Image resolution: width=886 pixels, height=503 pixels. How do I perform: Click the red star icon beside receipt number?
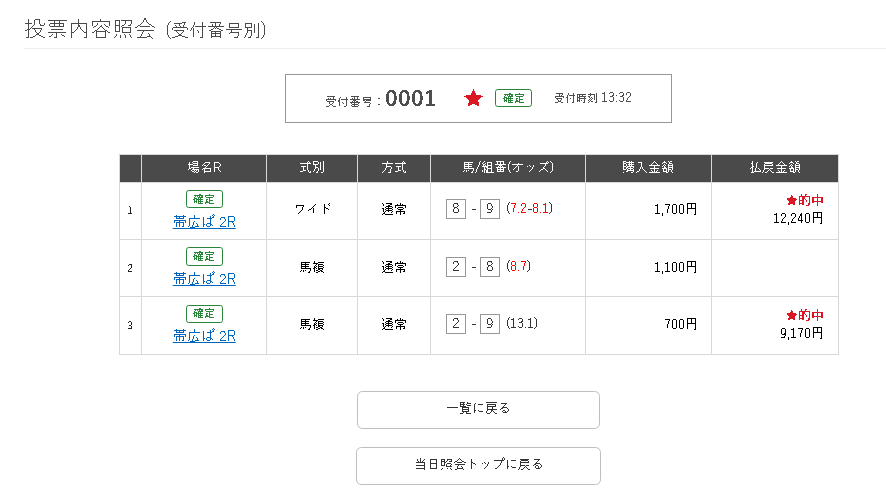click(473, 98)
